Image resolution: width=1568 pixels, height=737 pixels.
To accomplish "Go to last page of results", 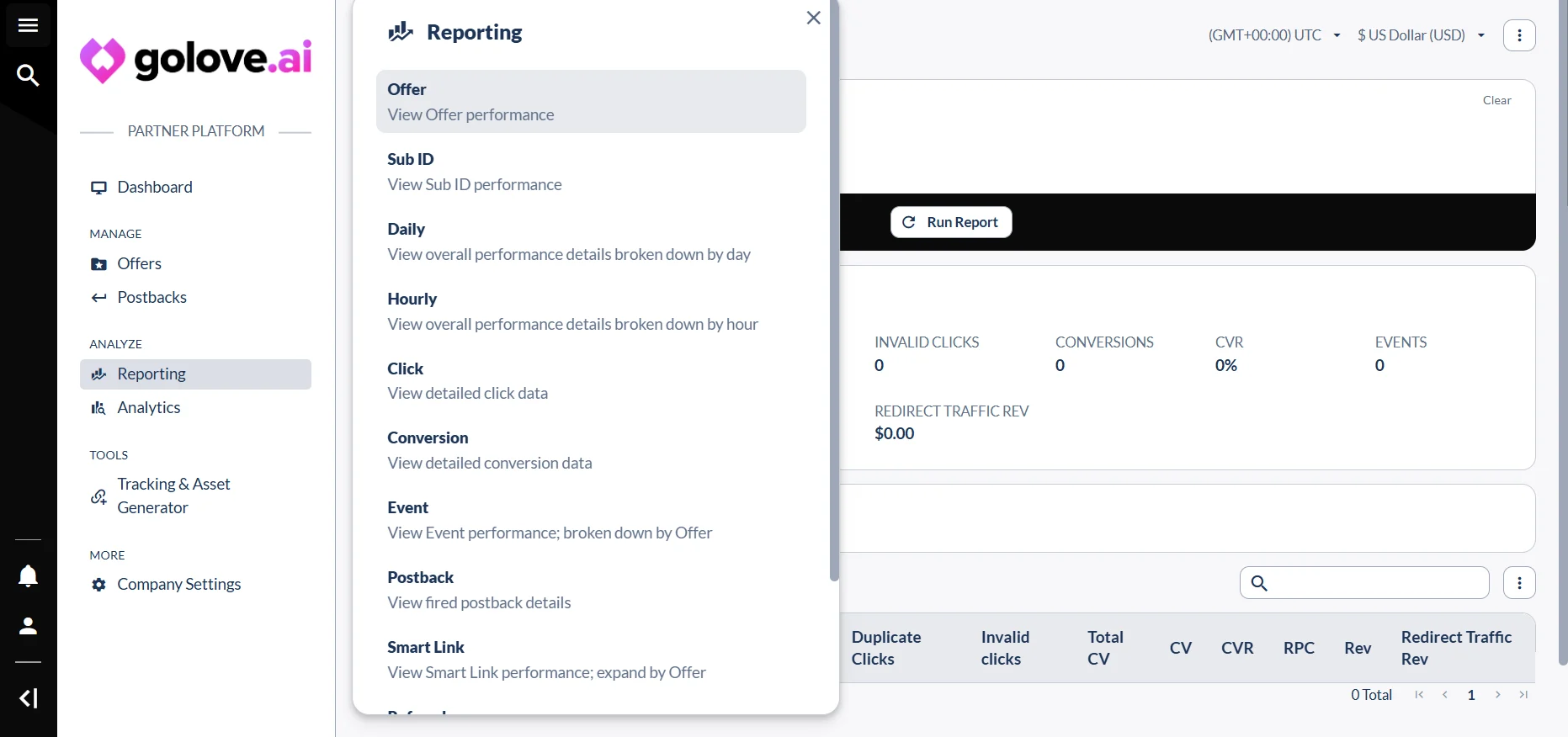I will [1523, 695].
